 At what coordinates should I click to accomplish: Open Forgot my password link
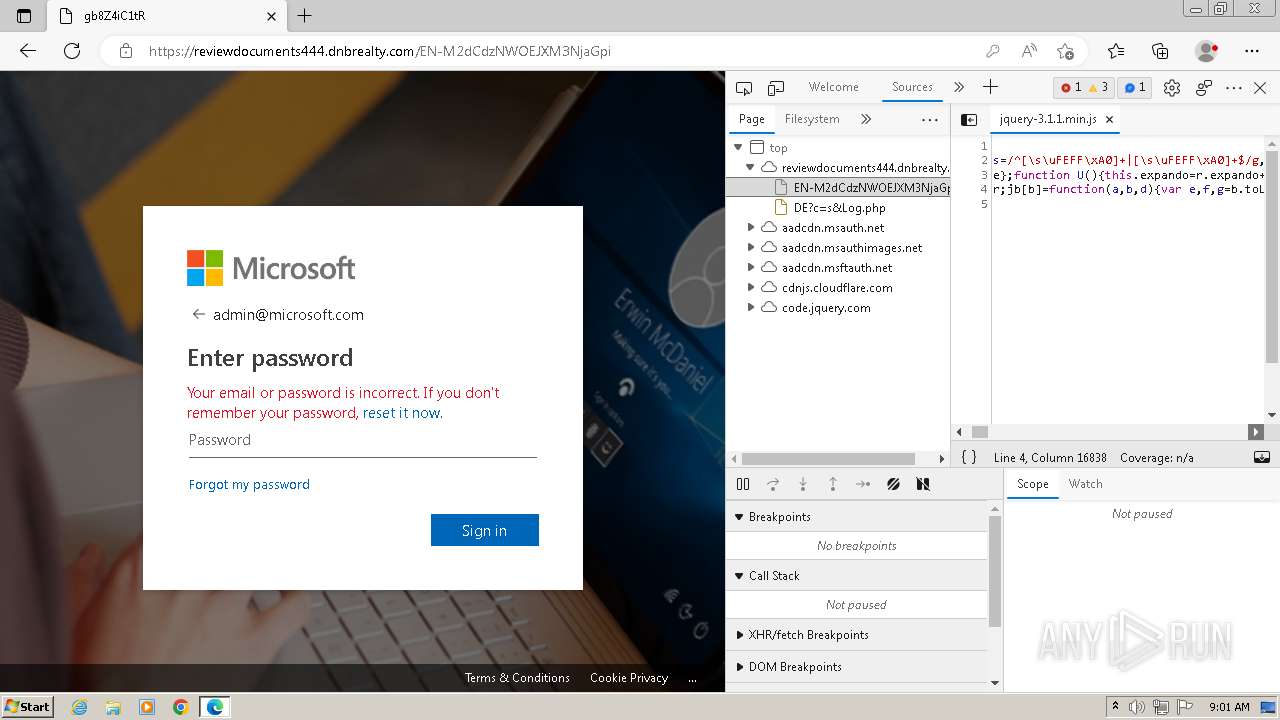click(x=249, y=484)
